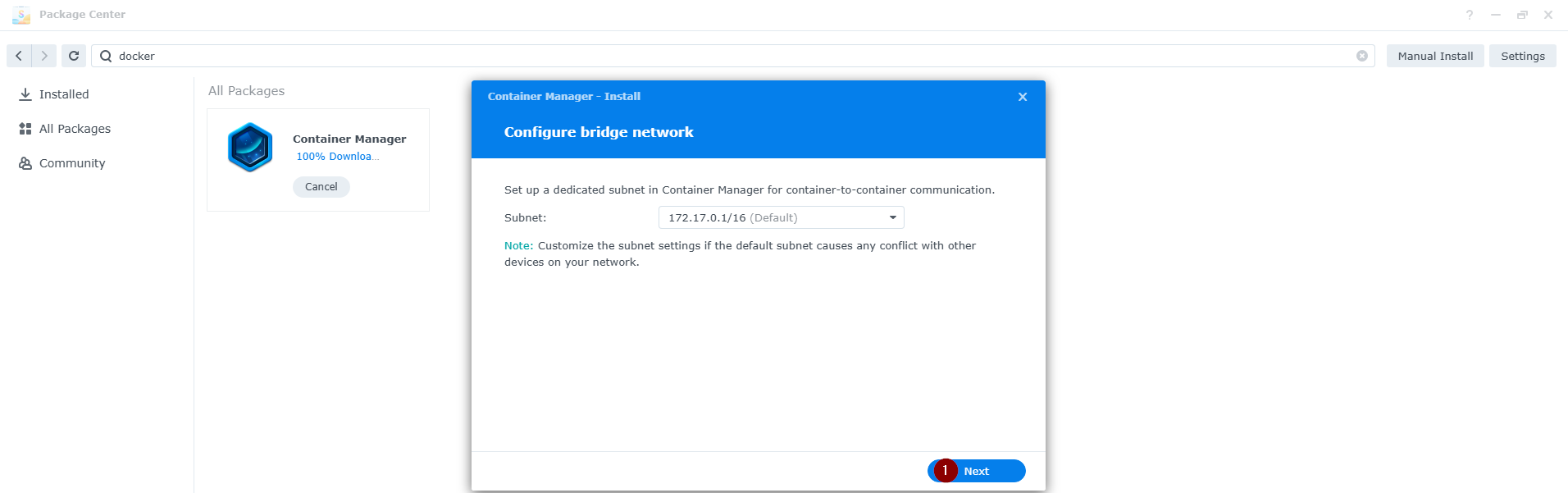1568x493 pixels.
Task: Click the search magnifier icon
Action: coord(106,56)
